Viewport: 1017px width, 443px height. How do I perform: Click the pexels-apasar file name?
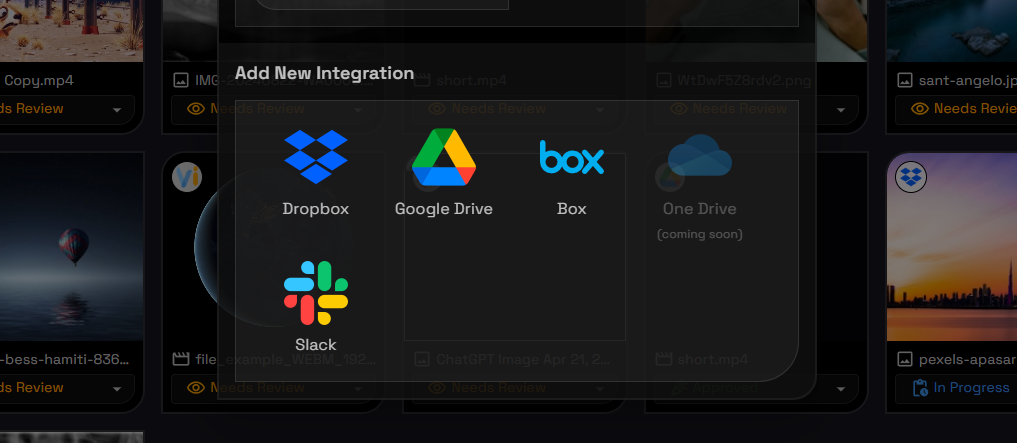(x=968, y=359)
